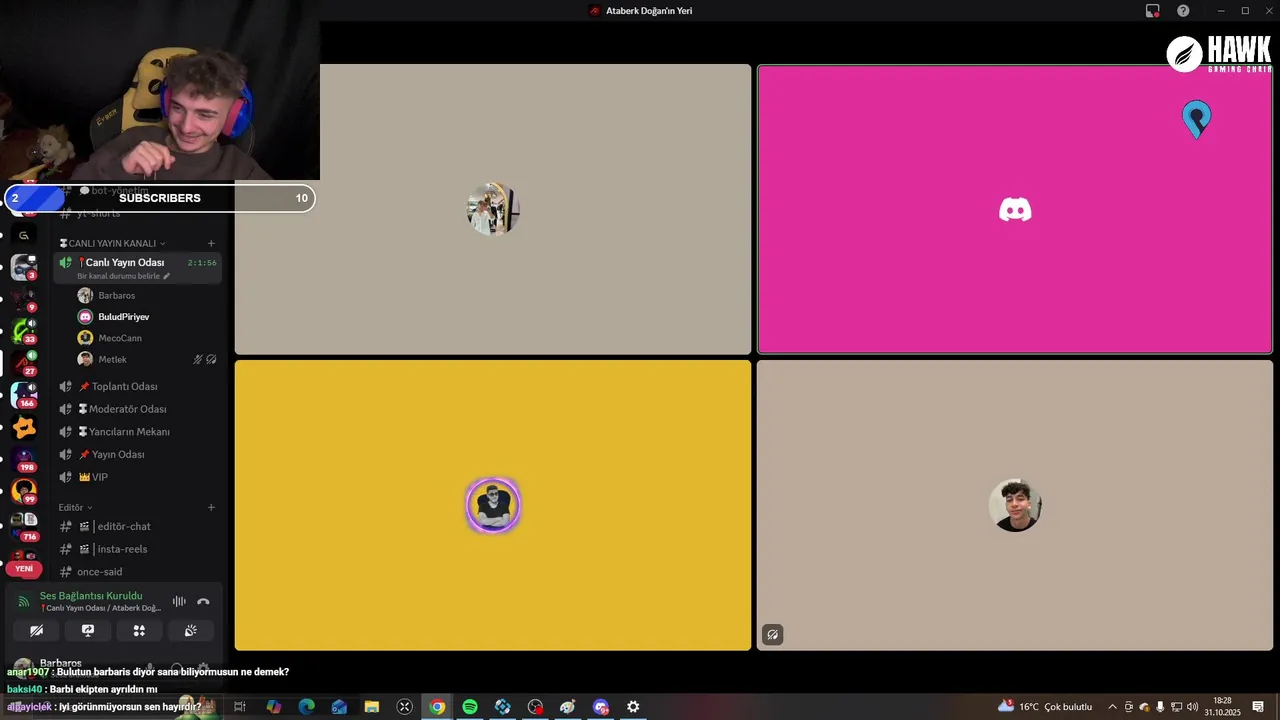Click 'Bir kanal durumu belirle' status link
This screenshot has width=1280, height=720.
124,276
